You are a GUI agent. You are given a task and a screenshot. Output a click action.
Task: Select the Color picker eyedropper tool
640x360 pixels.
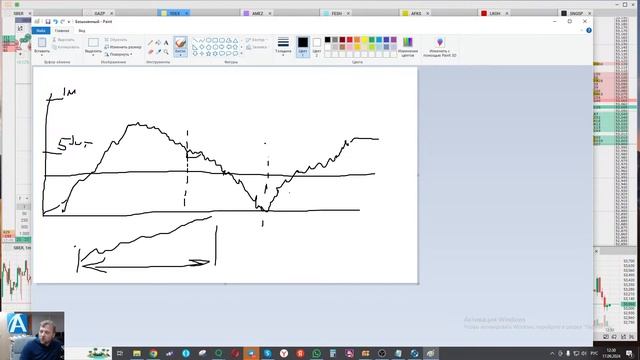(158, 52)
